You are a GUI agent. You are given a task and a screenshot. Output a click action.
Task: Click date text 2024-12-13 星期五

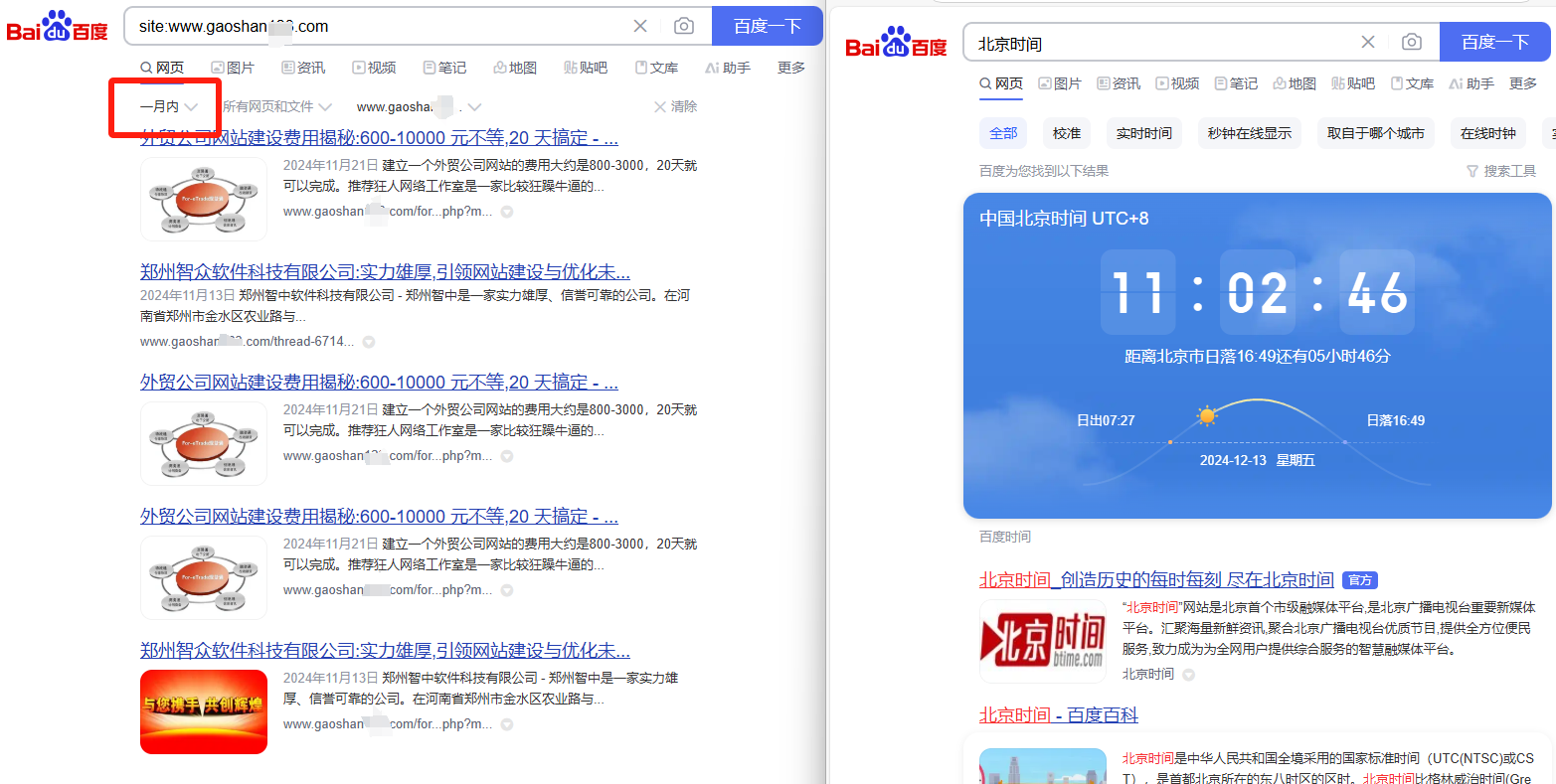point(1257,460)
